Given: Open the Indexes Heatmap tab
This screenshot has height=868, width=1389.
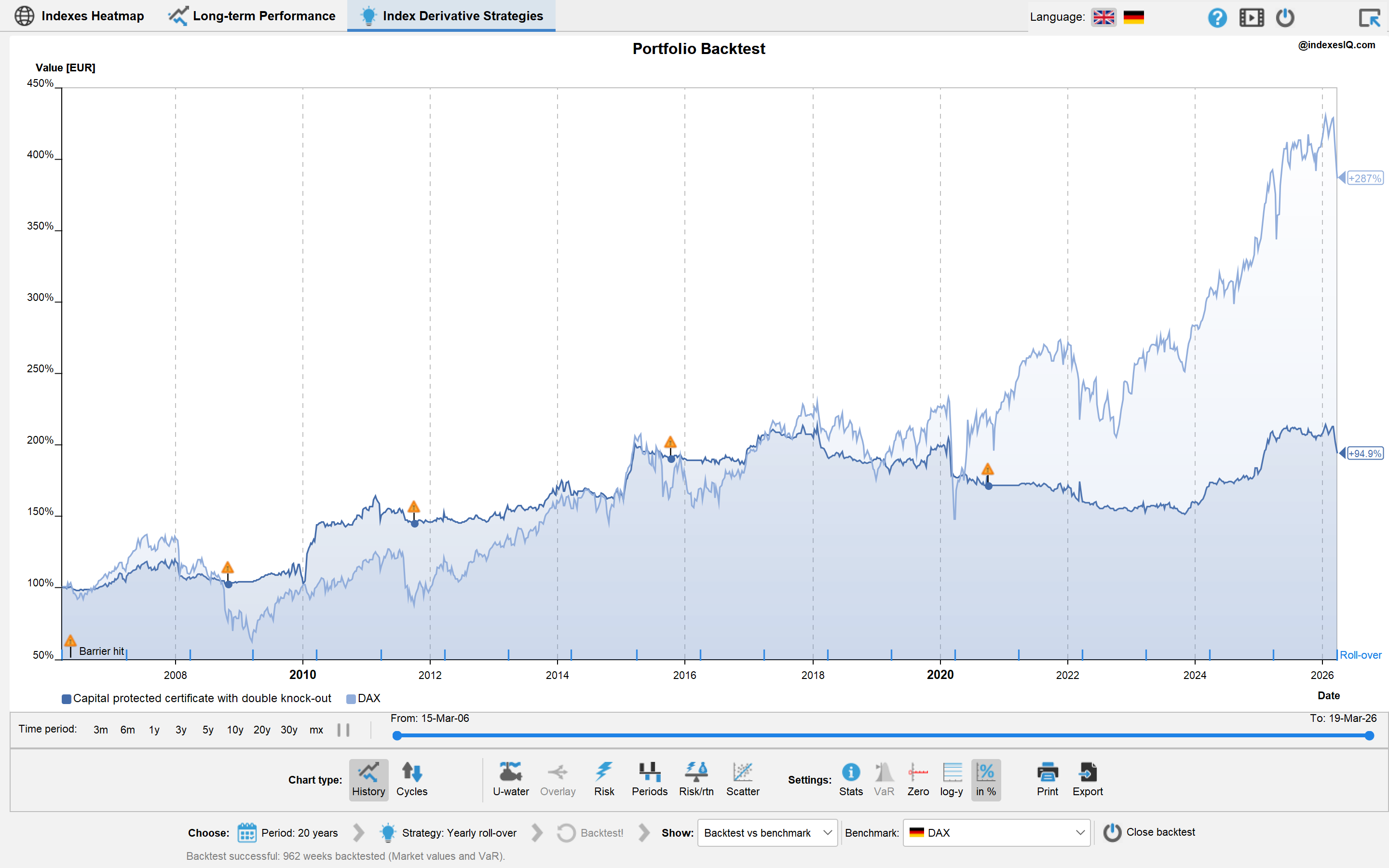Looking at the screenshot, I should [79, 16].
